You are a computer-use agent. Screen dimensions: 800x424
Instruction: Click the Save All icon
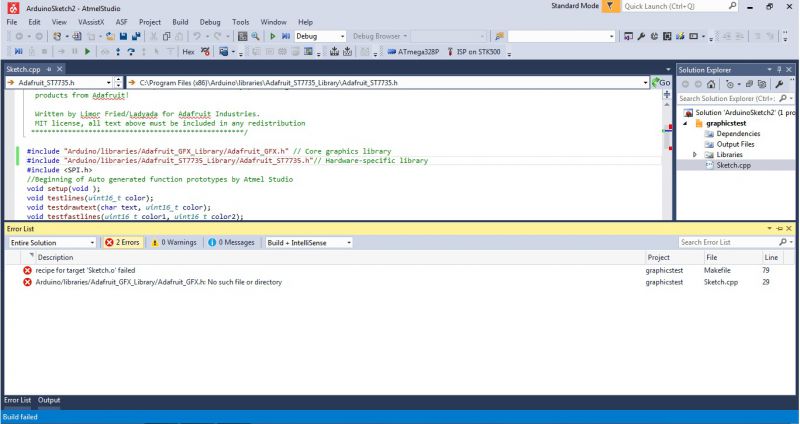(x=136, y=36)
